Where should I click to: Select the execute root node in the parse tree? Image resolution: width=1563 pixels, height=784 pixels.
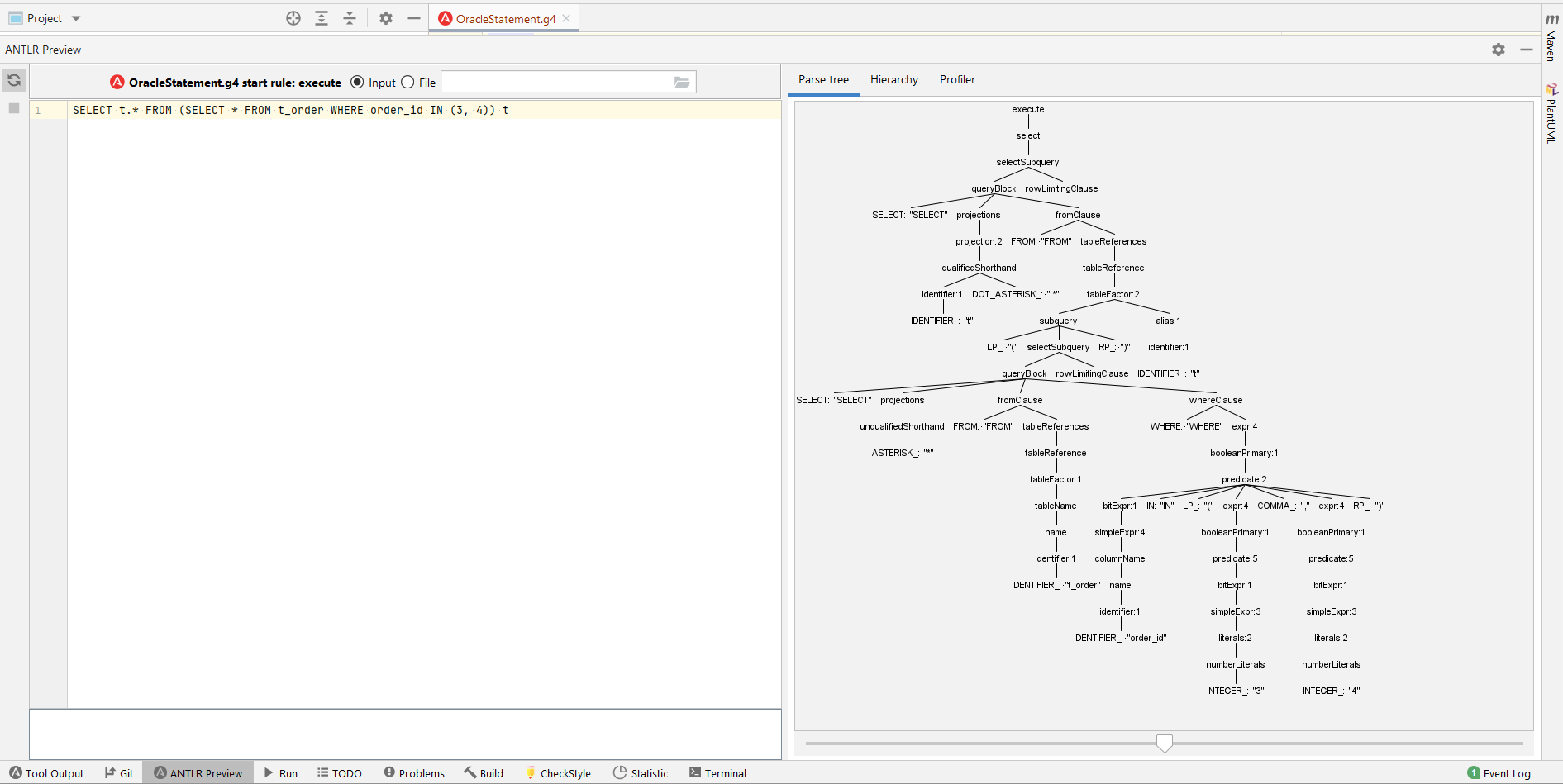coord(1027,108)
